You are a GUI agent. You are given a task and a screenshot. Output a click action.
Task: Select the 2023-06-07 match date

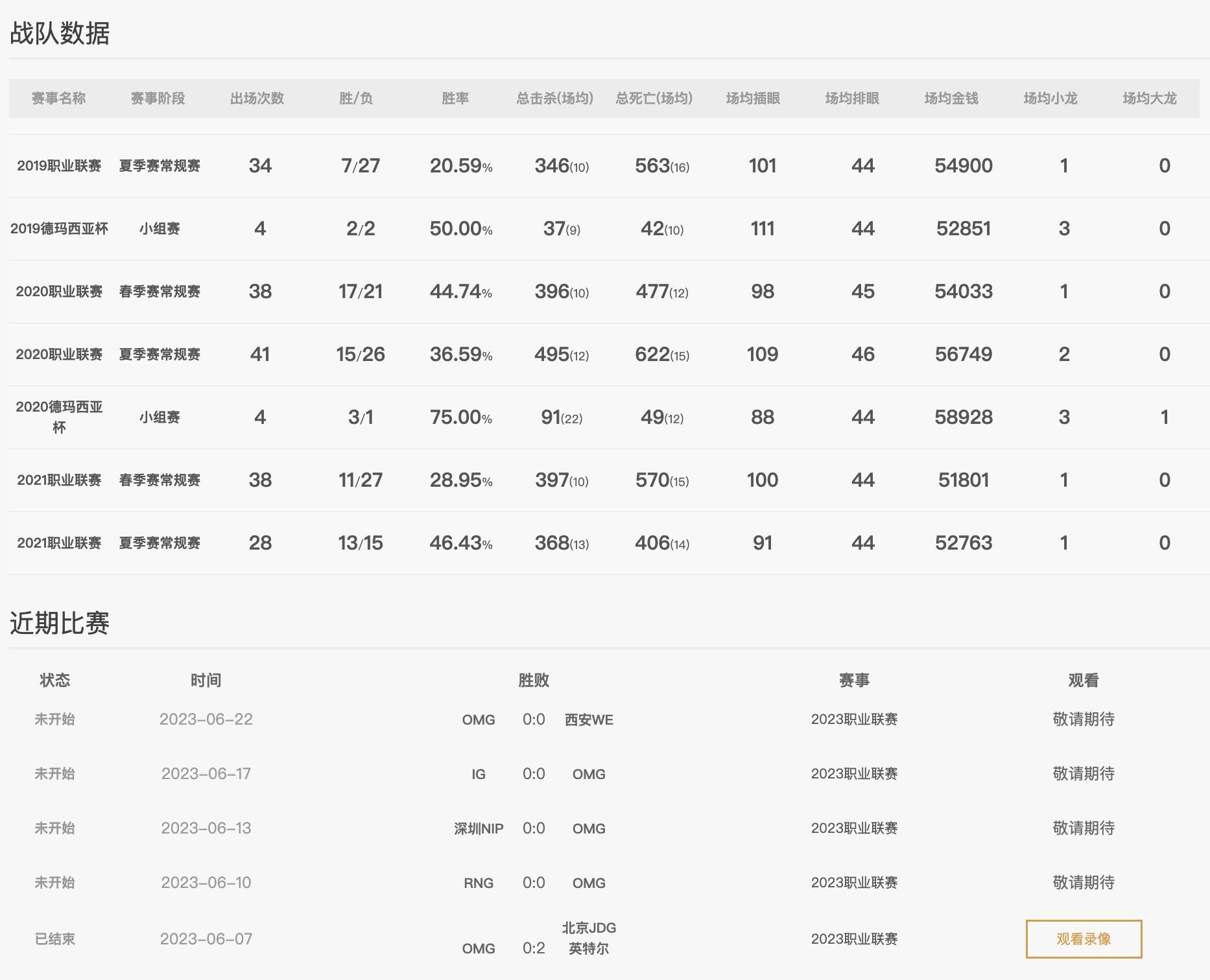[207, 938]
